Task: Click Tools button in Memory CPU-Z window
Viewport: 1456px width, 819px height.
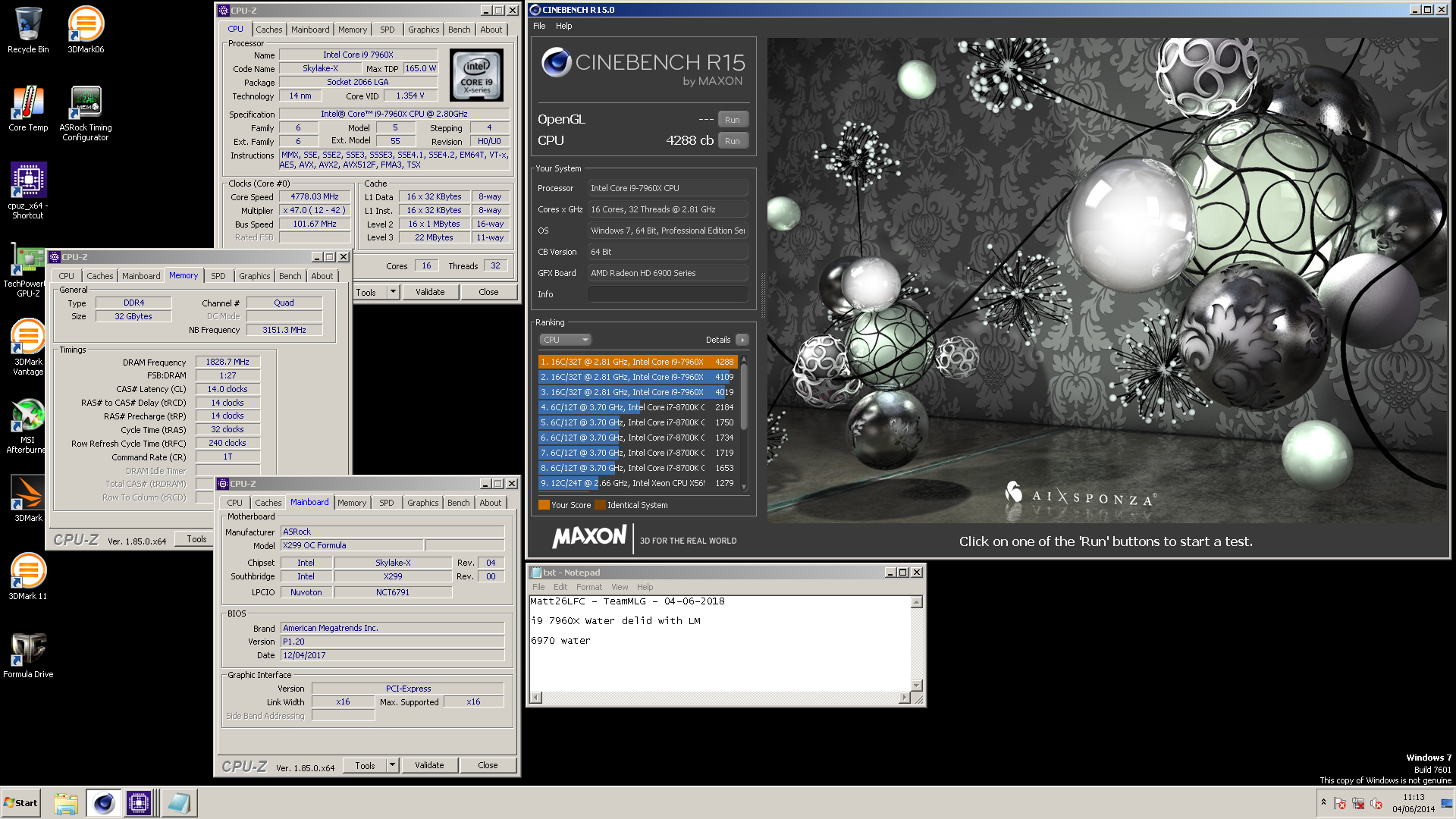Action: pyautogui.click(x=196, y=539)
